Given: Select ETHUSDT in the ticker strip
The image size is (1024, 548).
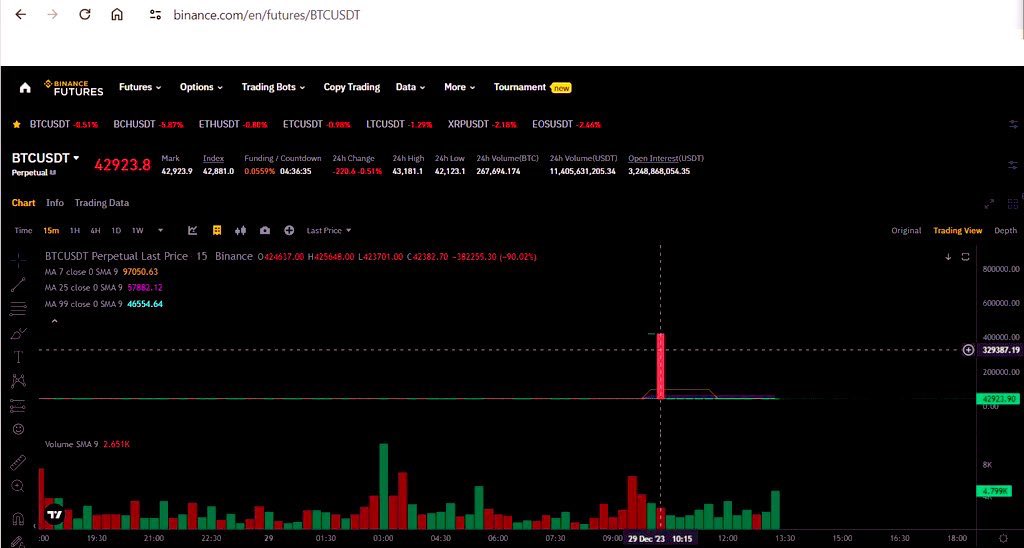Looking at the screenshot, I should pos(233,124).
